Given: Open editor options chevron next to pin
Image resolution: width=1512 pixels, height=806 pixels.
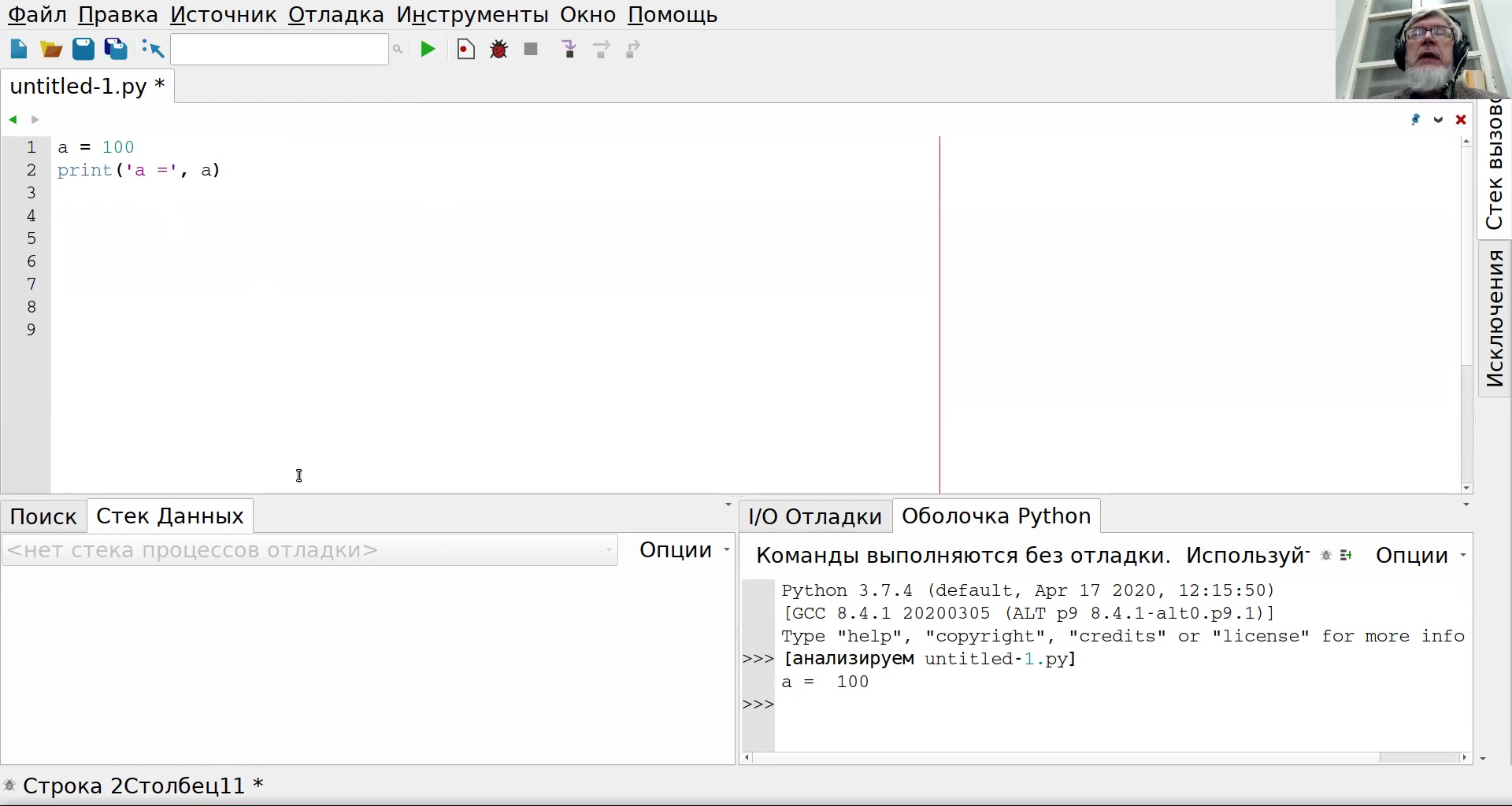Looking at the screenshot, I should point(1439,120).
